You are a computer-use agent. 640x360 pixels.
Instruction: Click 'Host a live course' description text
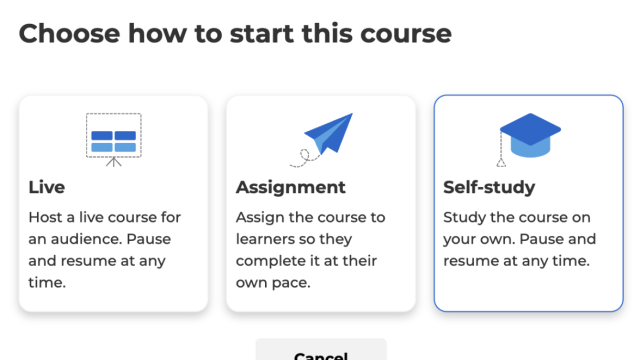(104, 250)
